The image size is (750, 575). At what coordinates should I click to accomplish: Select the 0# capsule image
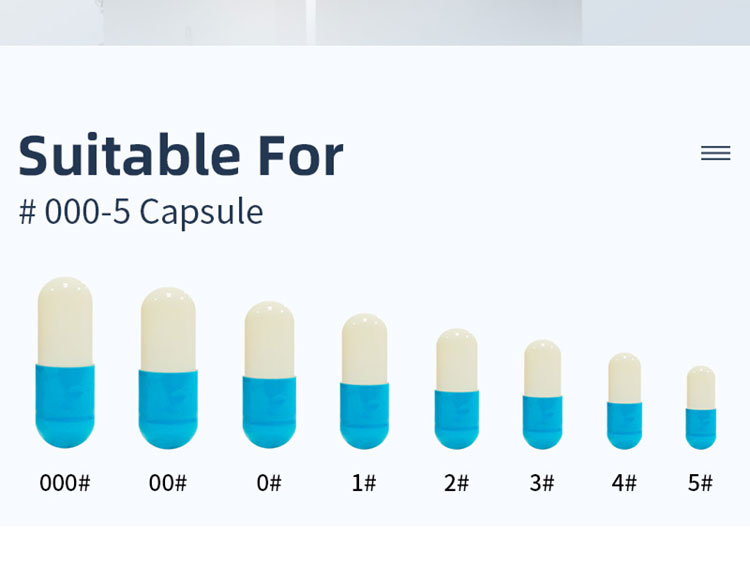(x=269, y=375)
